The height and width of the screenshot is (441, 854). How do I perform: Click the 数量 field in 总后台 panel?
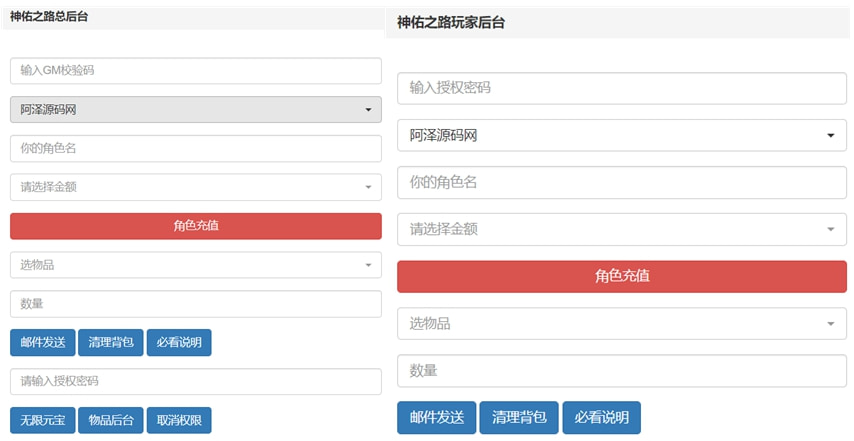tap(195, 304)
